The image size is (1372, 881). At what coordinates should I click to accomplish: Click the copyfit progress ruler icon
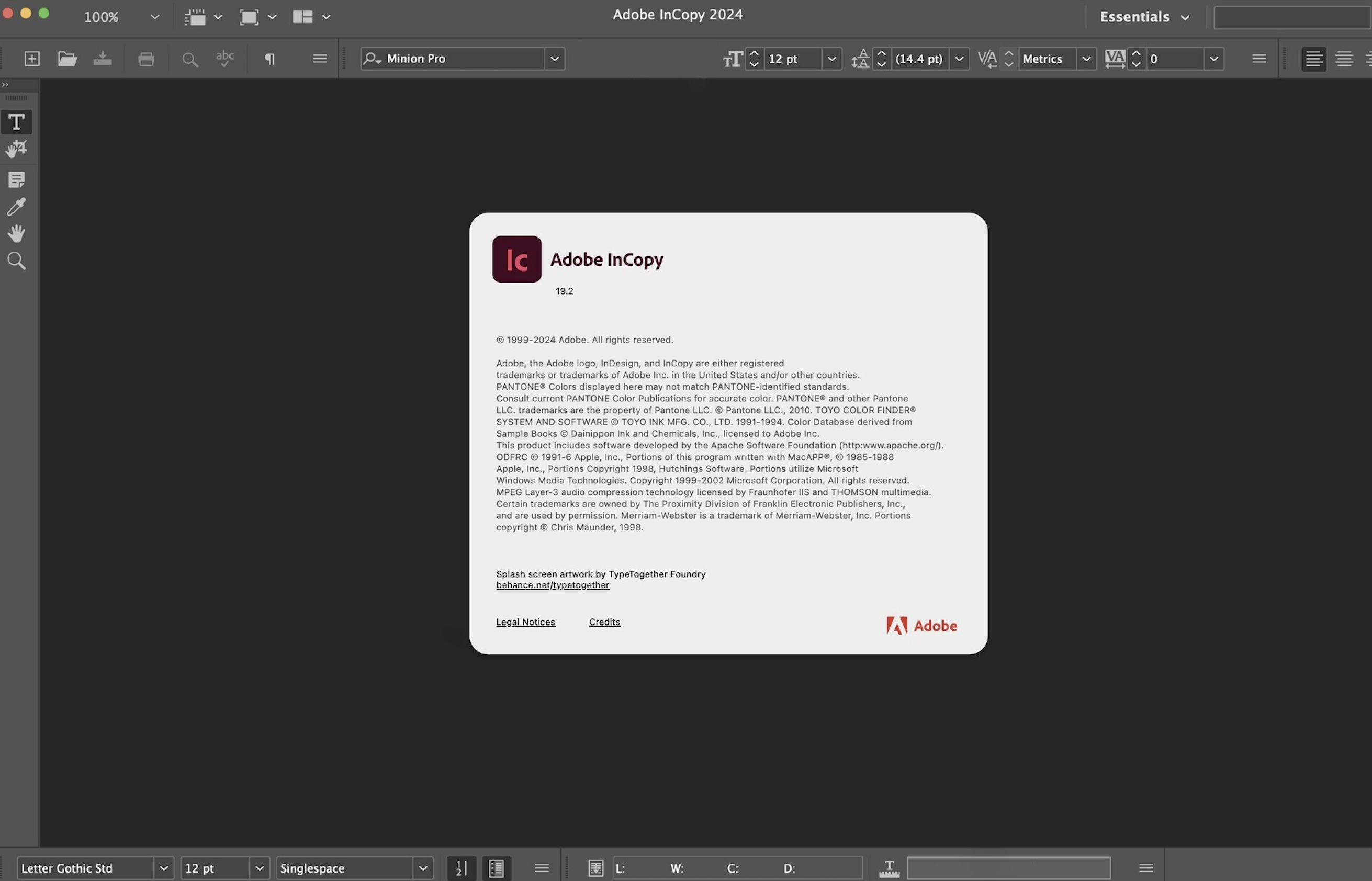(x=889, y=868)
